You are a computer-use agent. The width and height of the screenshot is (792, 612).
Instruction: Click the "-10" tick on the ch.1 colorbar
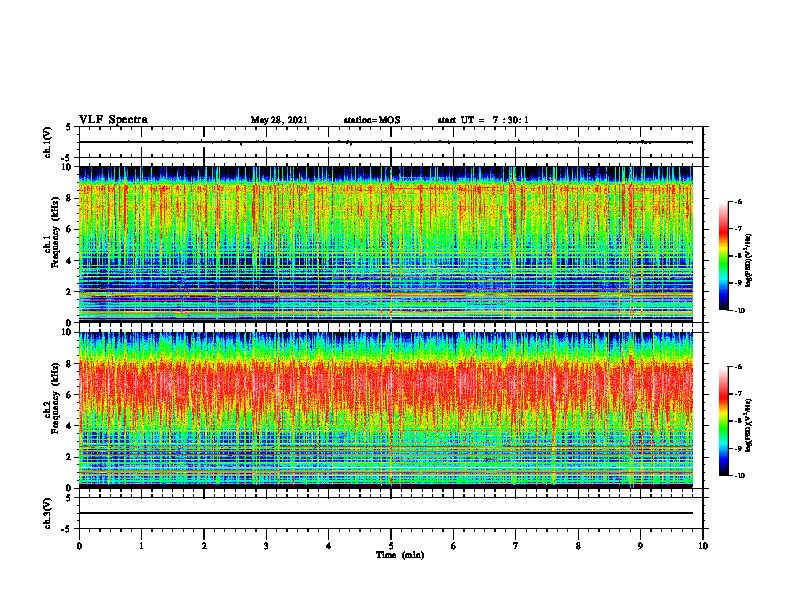point(739,311)
